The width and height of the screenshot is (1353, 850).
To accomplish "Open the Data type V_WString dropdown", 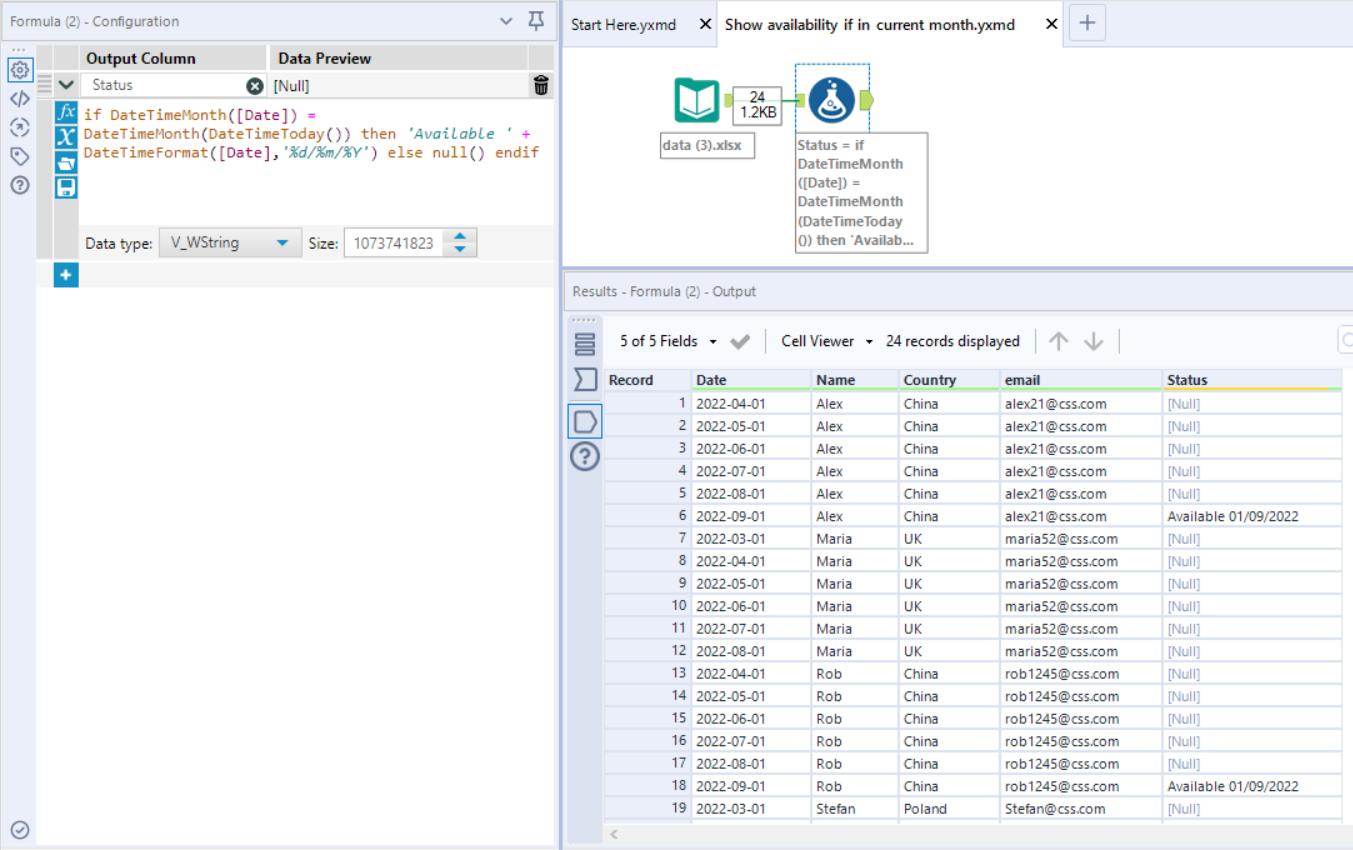I will [230, 243].
